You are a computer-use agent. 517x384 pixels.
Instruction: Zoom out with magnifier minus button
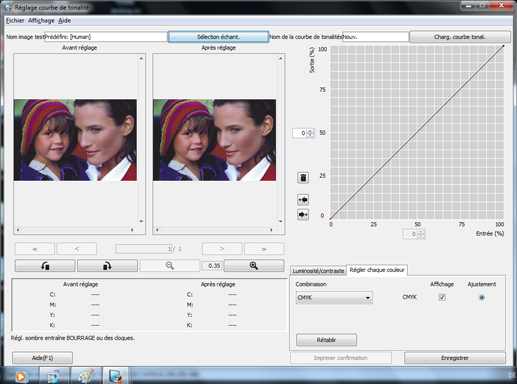click(170, 266)
